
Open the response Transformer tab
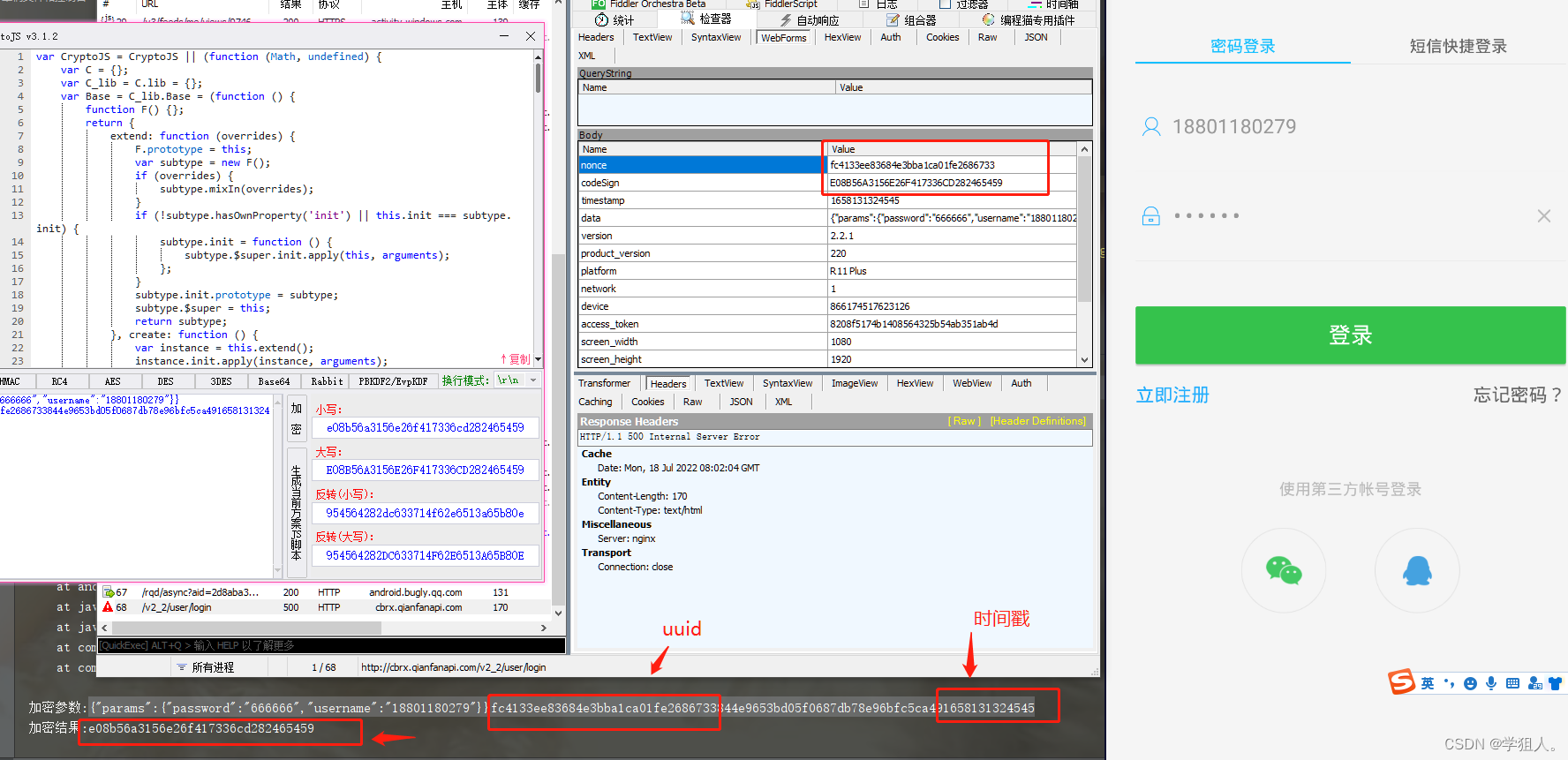pos(604,383)
